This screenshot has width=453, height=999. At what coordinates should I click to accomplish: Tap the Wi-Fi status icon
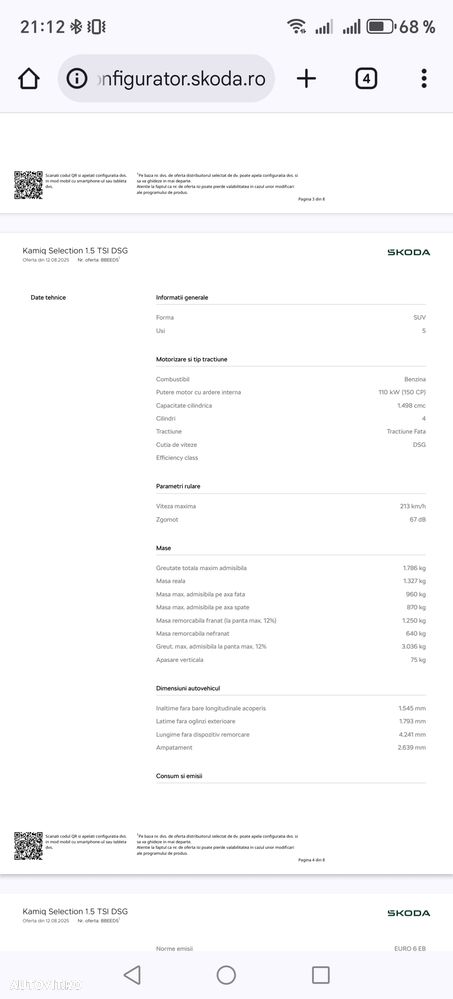click(x=296, y=26)
